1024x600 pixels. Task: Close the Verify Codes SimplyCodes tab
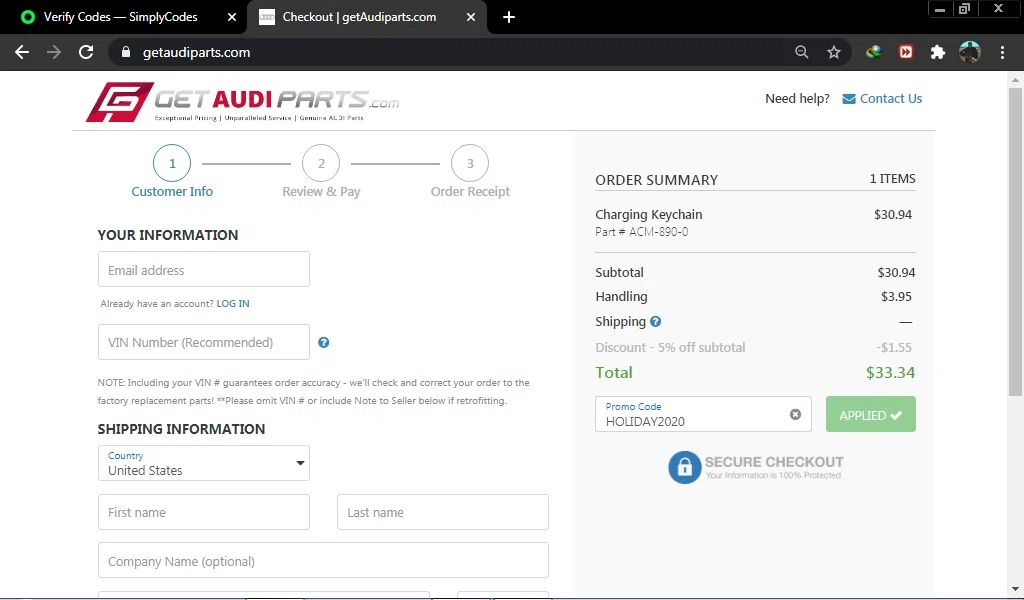point(232,17)
